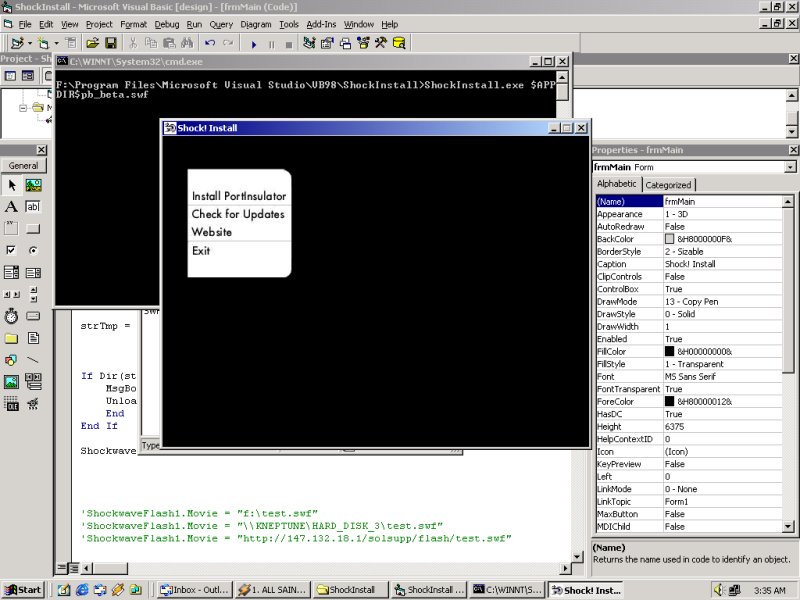The height and width of the screenshot is (600, 800).
Task: Pick the Timer control from the toolbox
Action: [x=11, y=316]
